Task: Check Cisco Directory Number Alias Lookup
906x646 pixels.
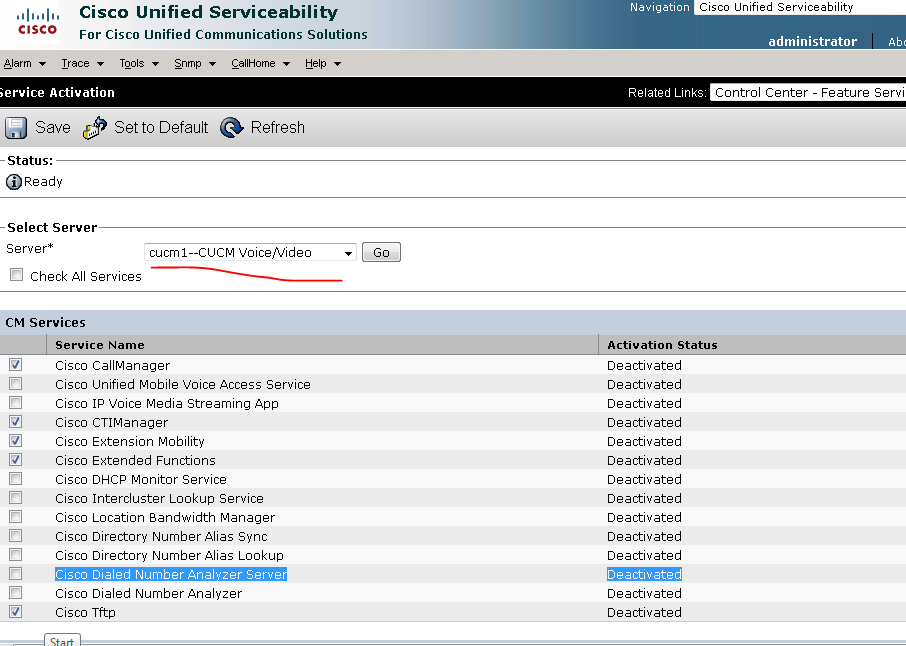Action: [x=16, y=555]
